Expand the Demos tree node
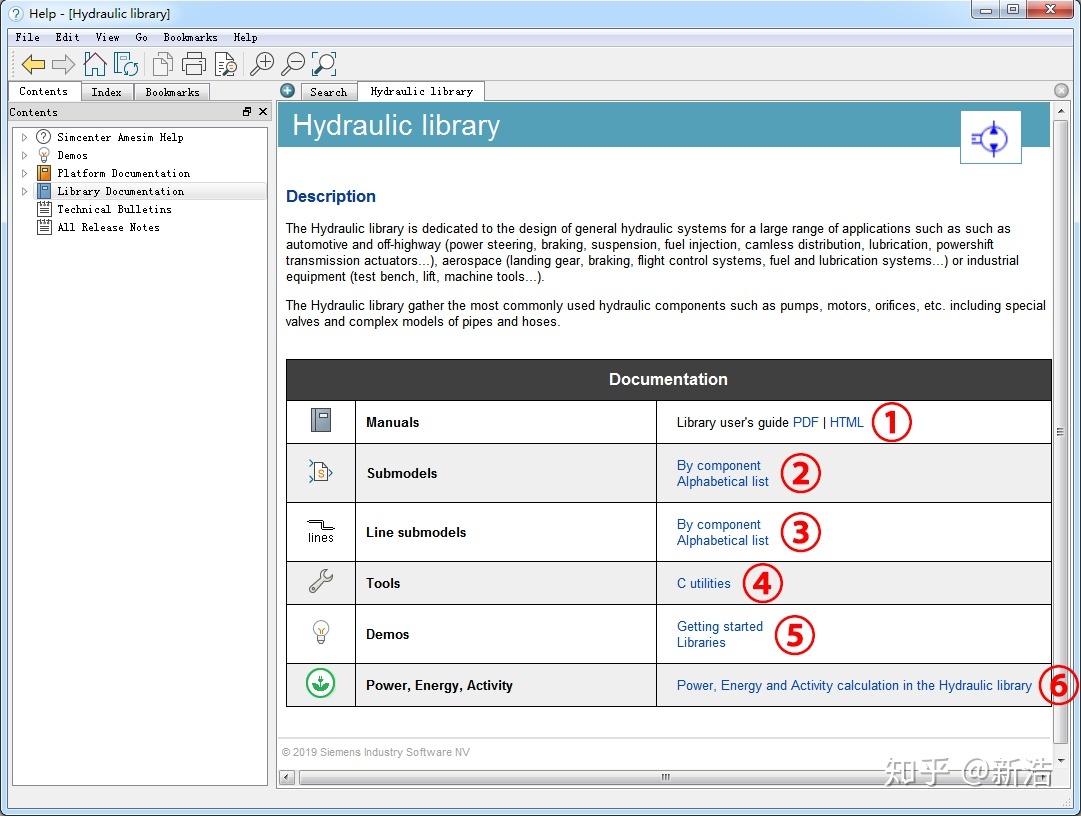The width and height of the screenshot is (1081, 817). click(x=24, y=155)
